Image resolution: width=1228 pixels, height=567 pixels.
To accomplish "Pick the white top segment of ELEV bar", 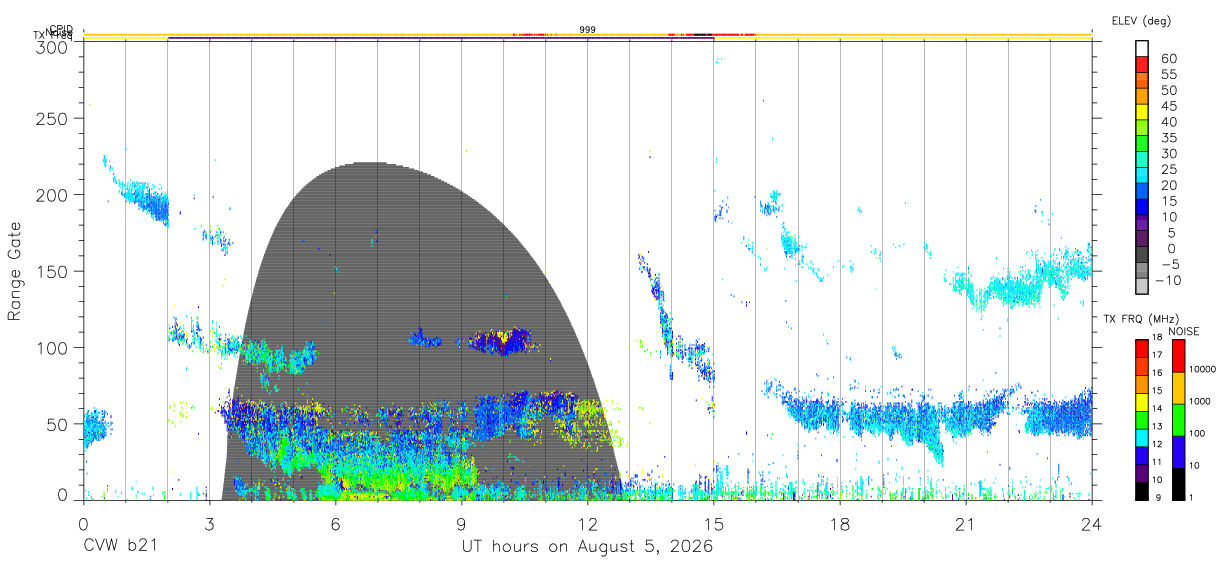I will click(1142, 48).
